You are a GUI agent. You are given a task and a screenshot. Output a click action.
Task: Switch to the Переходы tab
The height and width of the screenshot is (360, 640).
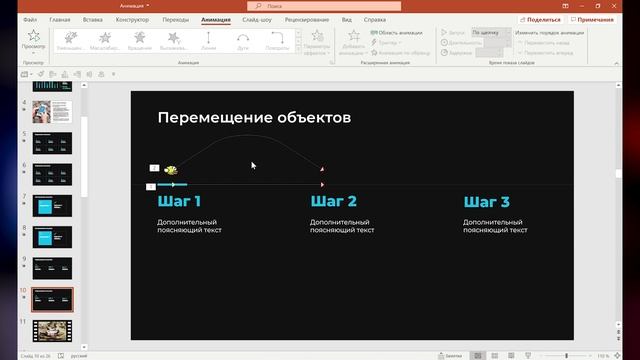pyautogui.click(x=176, y=20)
